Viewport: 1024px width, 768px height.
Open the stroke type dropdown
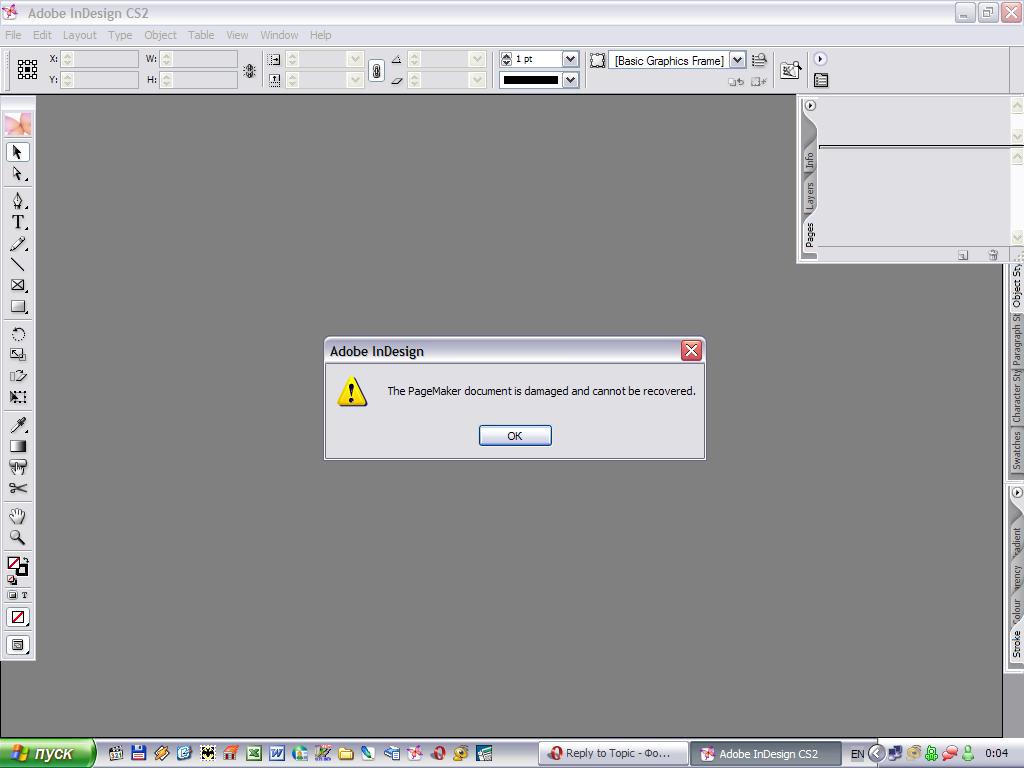click(x=570, y=80)
